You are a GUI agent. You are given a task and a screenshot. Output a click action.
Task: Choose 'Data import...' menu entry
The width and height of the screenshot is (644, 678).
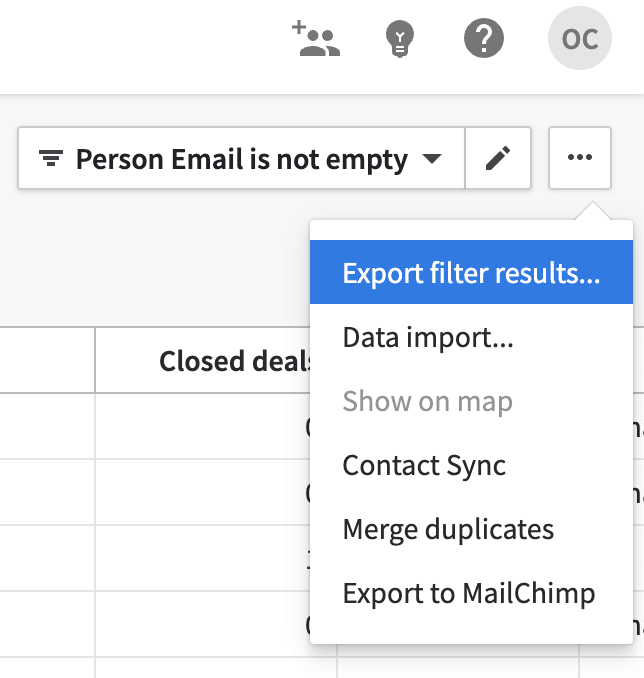coord(428,337)
